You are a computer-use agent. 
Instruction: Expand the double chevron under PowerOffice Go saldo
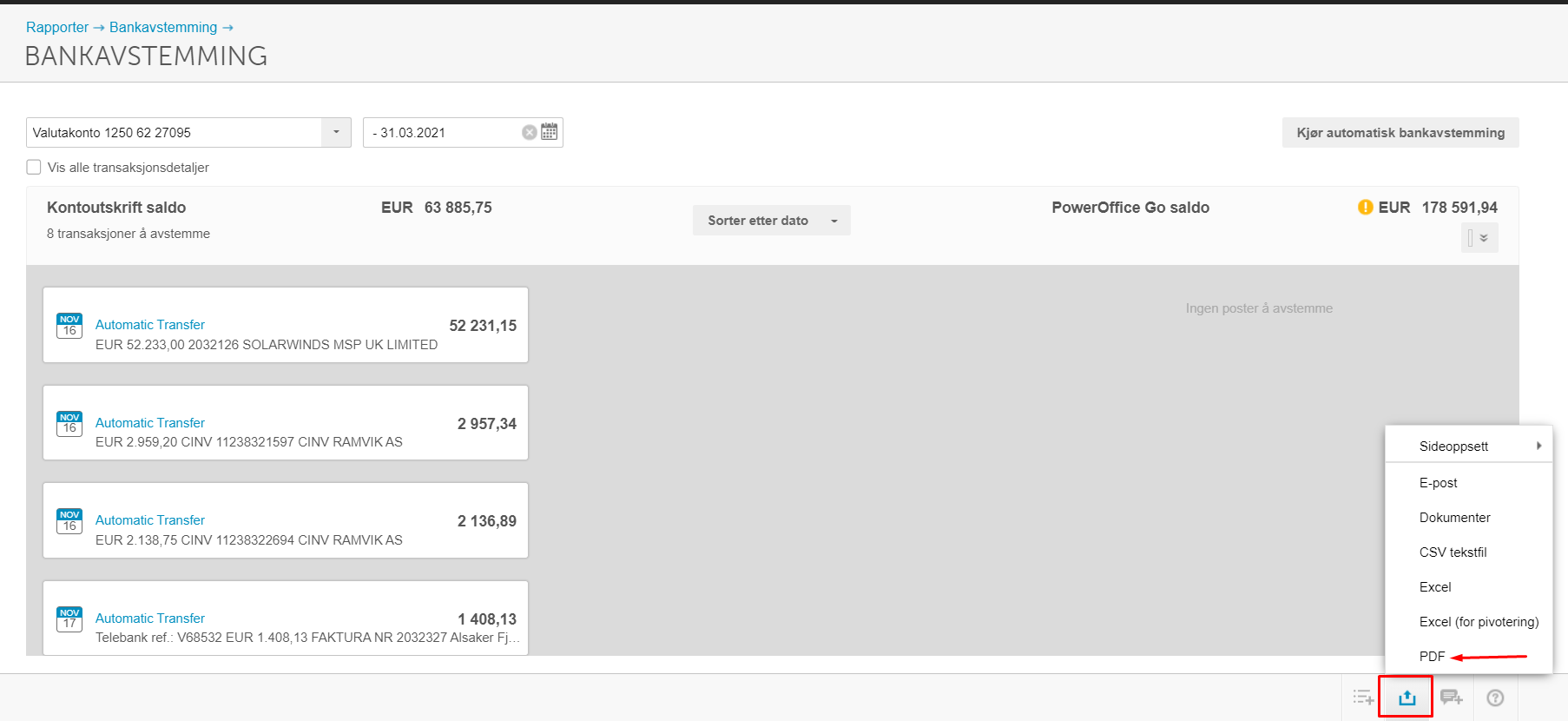pos(1479,238)
